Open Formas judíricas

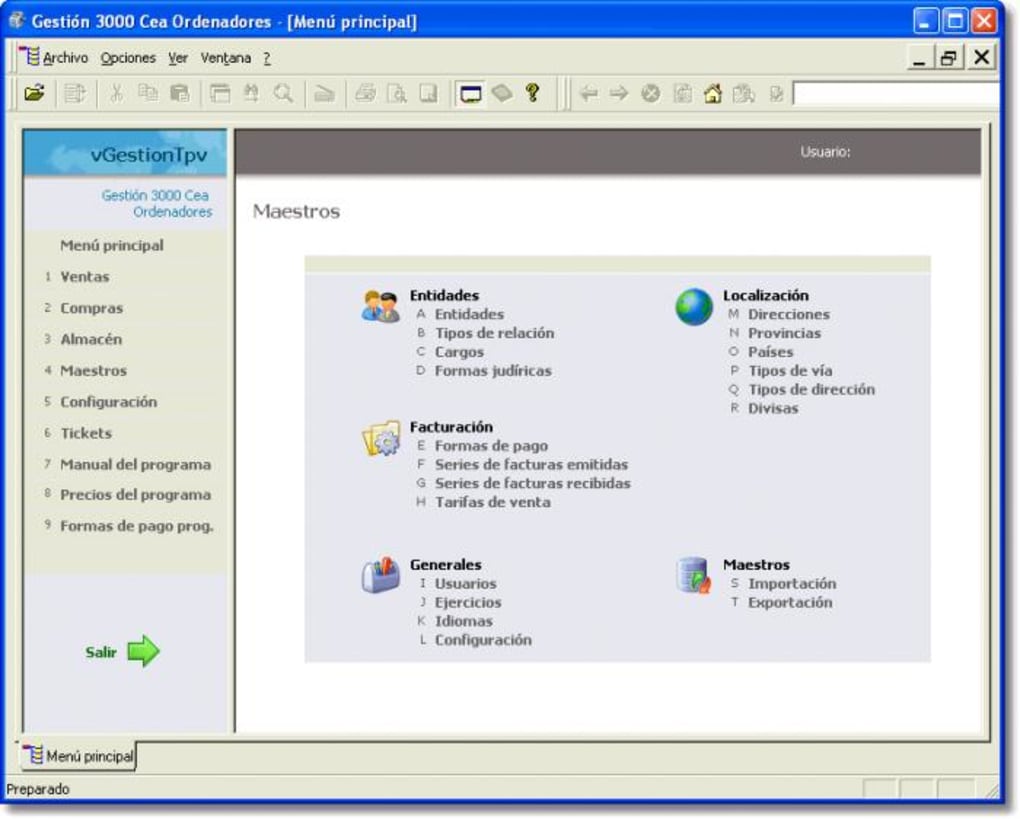coord(493,370)
